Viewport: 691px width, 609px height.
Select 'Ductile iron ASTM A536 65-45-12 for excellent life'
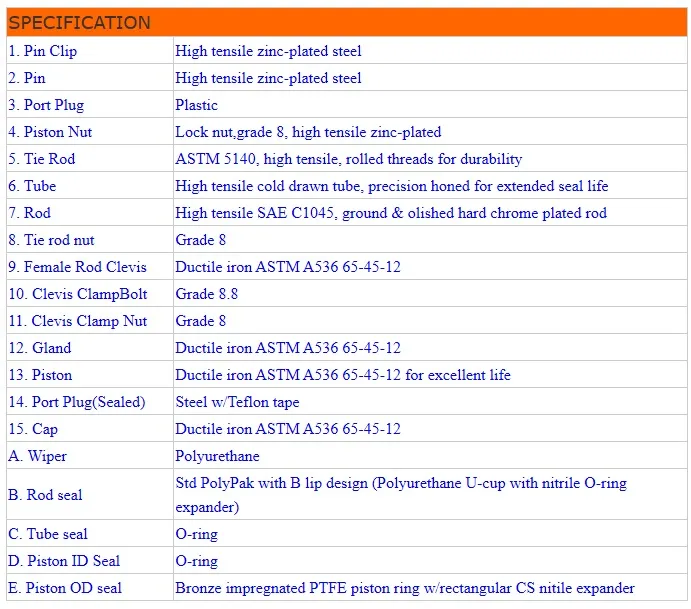(342, 375)
